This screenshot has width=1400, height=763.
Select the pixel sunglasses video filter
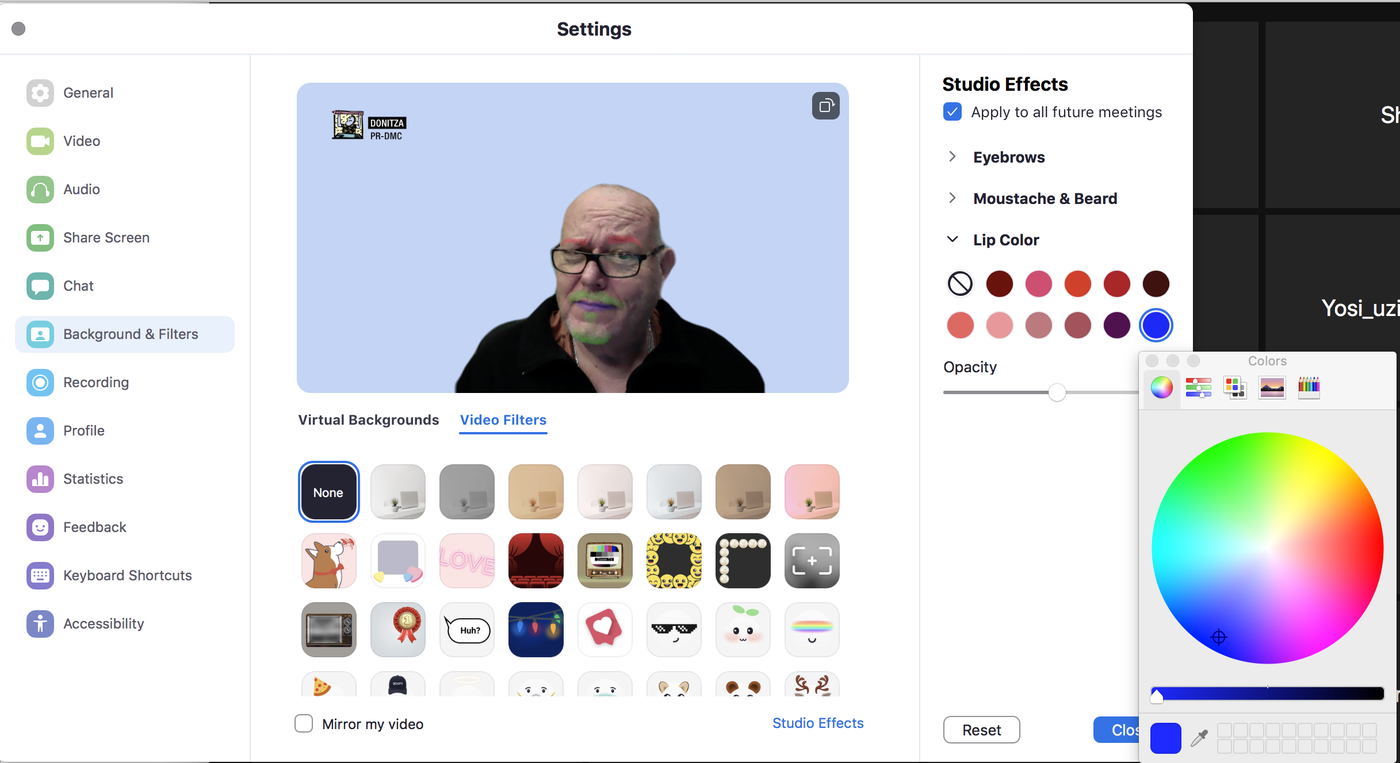(x=673, y=629)
